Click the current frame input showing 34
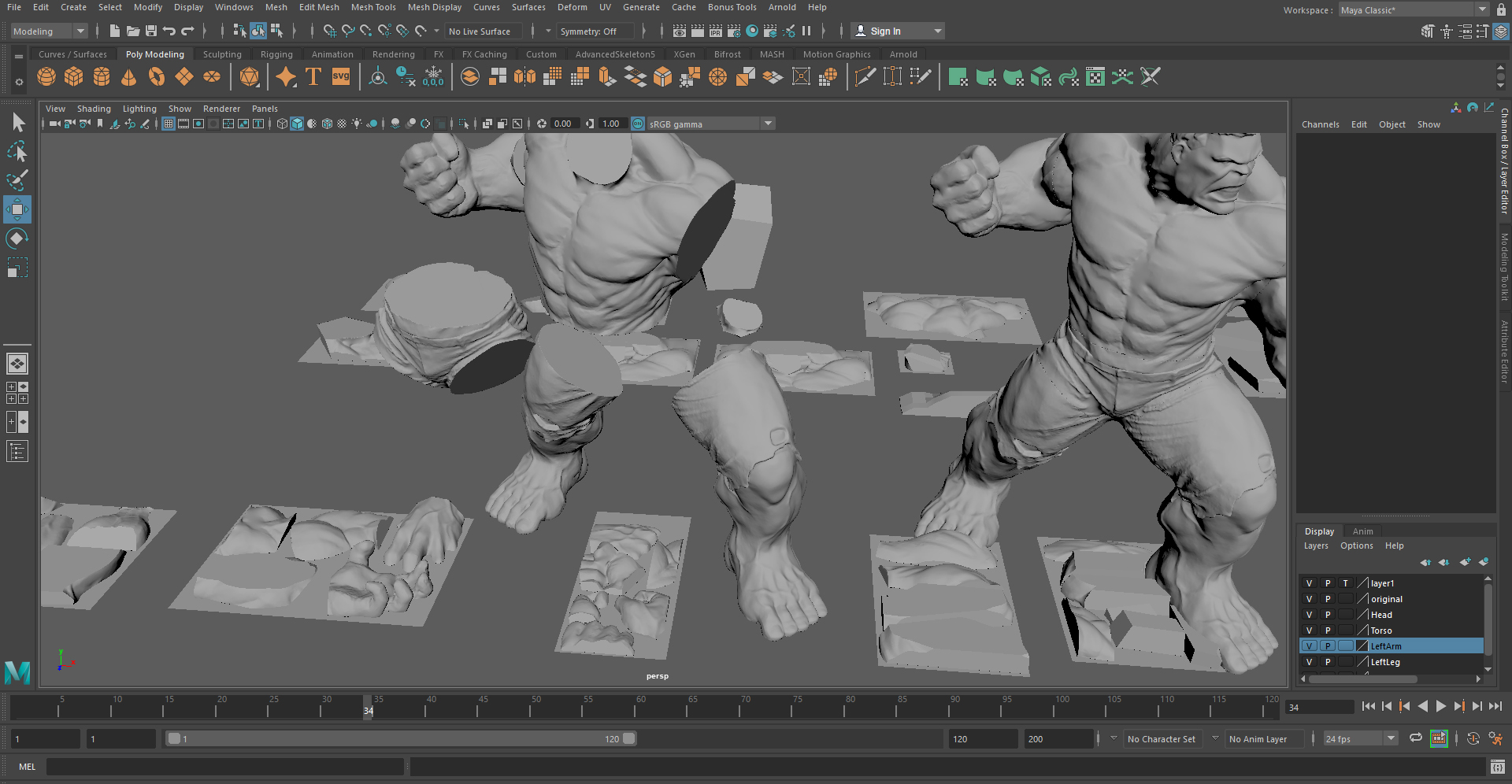 pyautogui.click(x=1320, y=708)
